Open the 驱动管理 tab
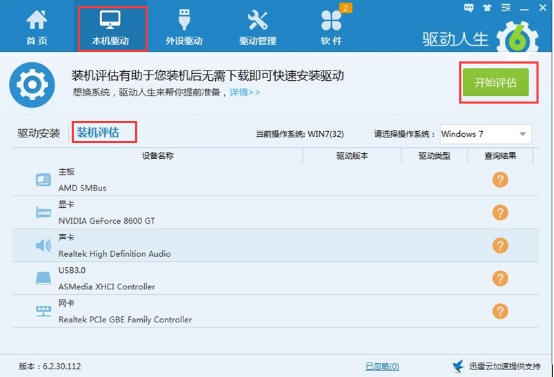554x377 pixels. 258,27
